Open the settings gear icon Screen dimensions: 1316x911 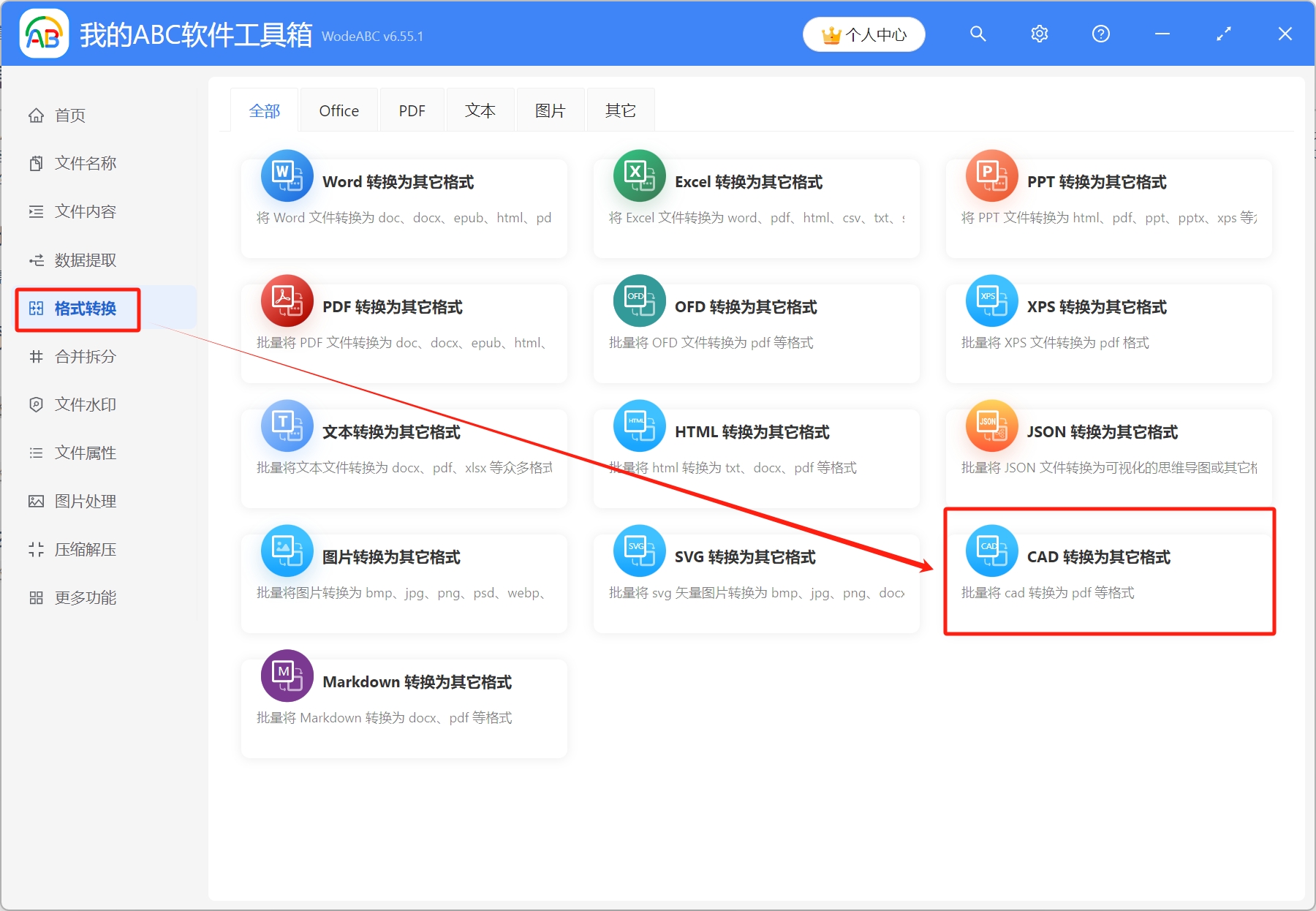[1039, 34]
